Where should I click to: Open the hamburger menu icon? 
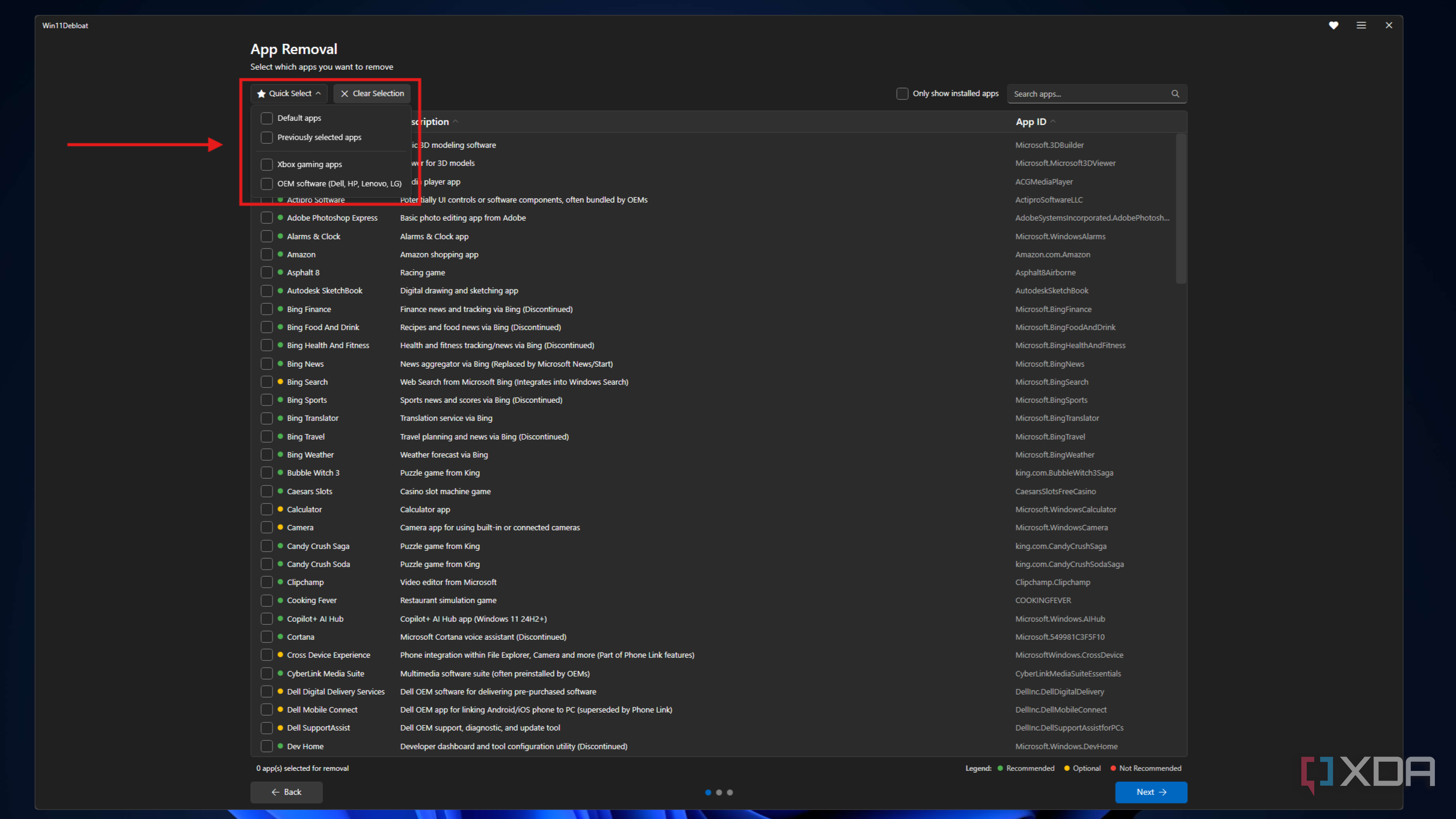(x=1361, y=25)
